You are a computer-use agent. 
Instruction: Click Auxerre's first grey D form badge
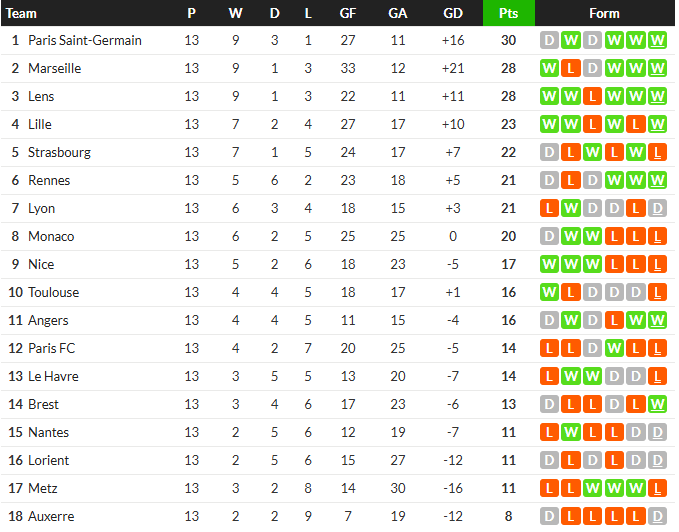549,516
